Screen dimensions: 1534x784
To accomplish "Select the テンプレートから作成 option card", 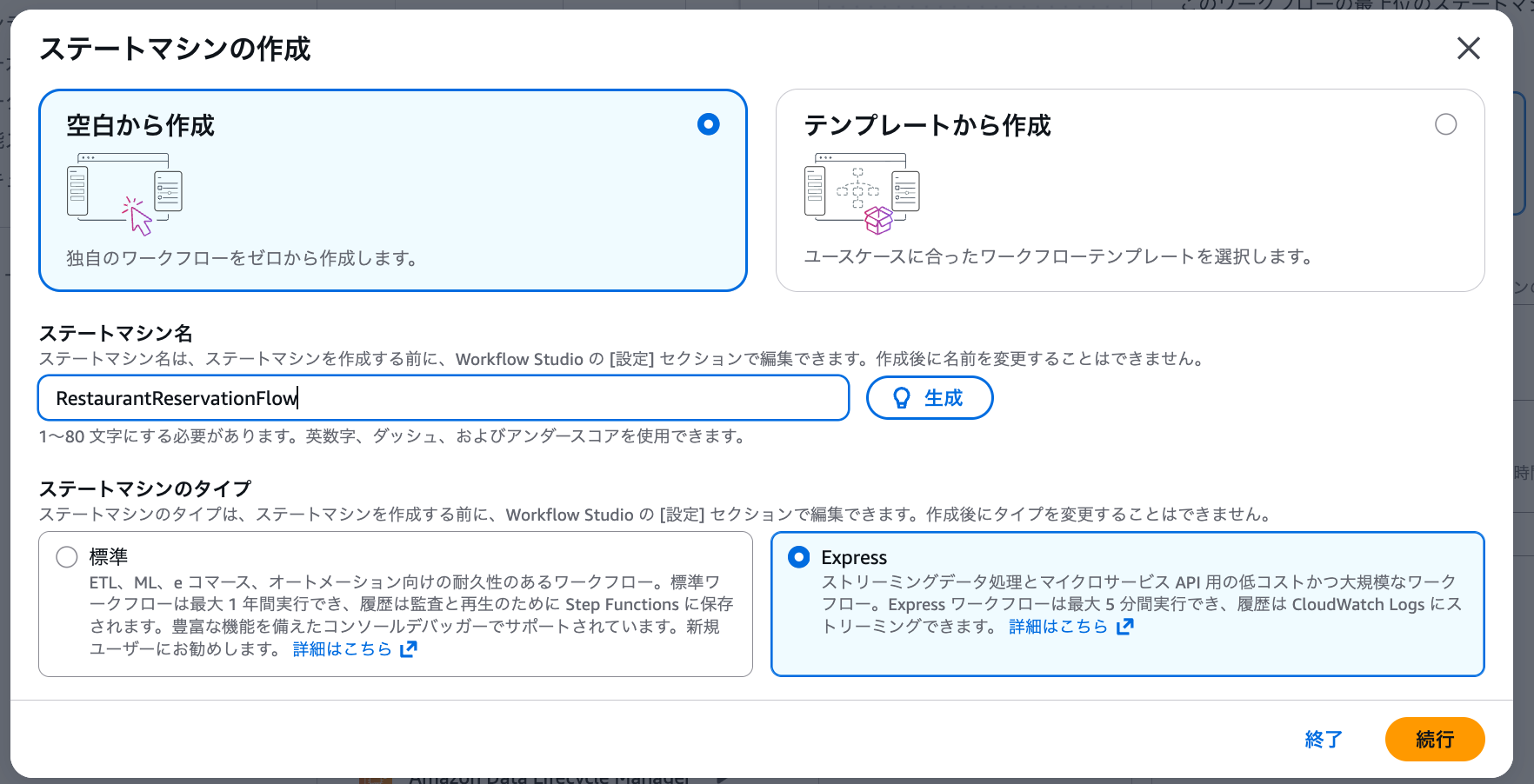I will 1130,189.
